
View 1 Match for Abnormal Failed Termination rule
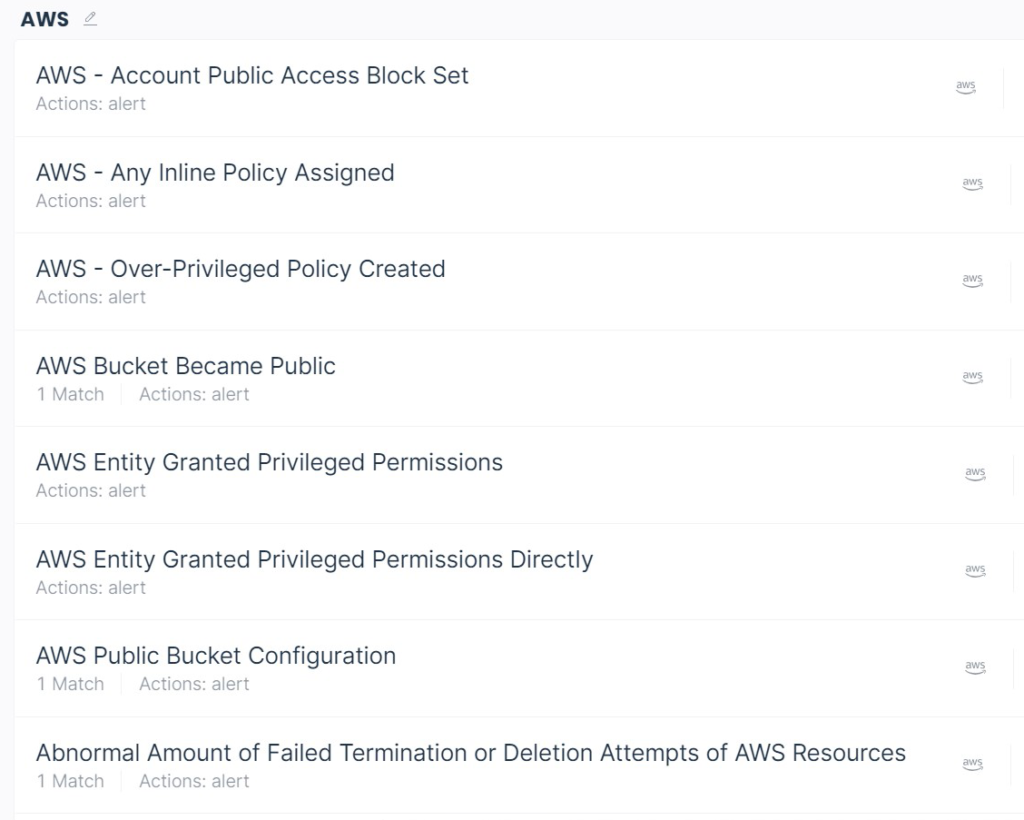tap(70, 781)
